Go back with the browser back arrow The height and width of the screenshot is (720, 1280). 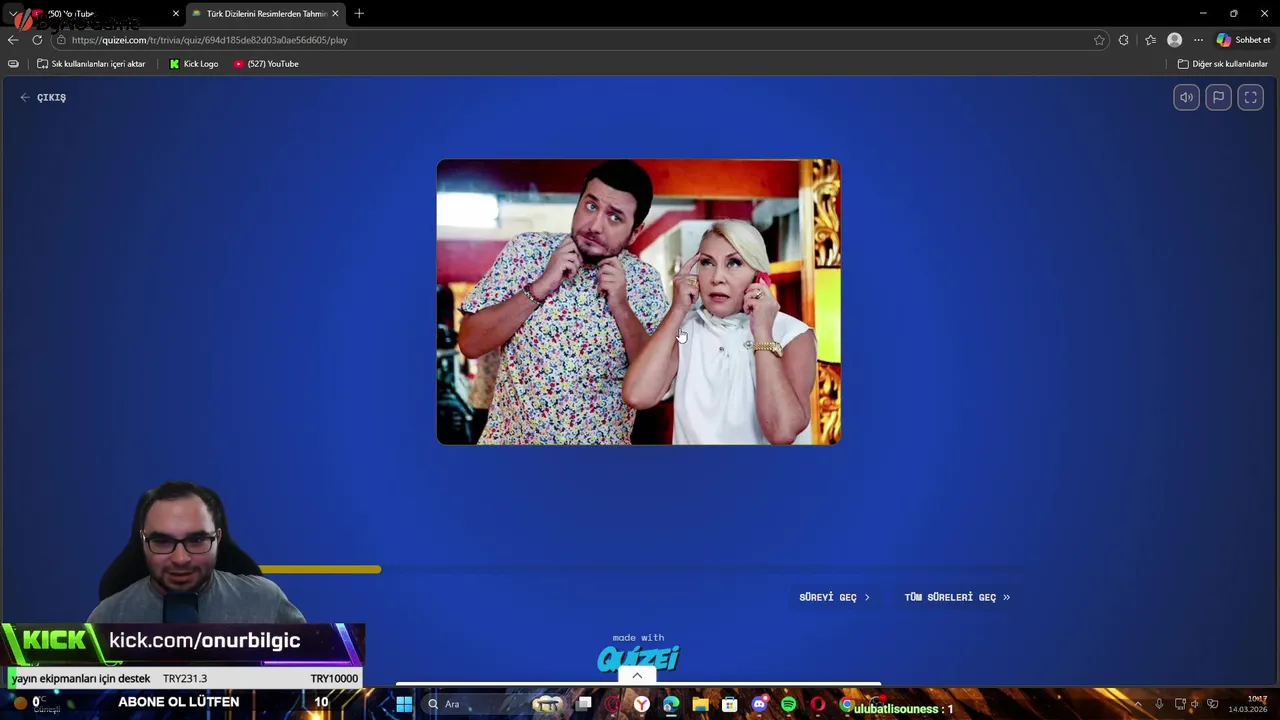coord(13,40)
